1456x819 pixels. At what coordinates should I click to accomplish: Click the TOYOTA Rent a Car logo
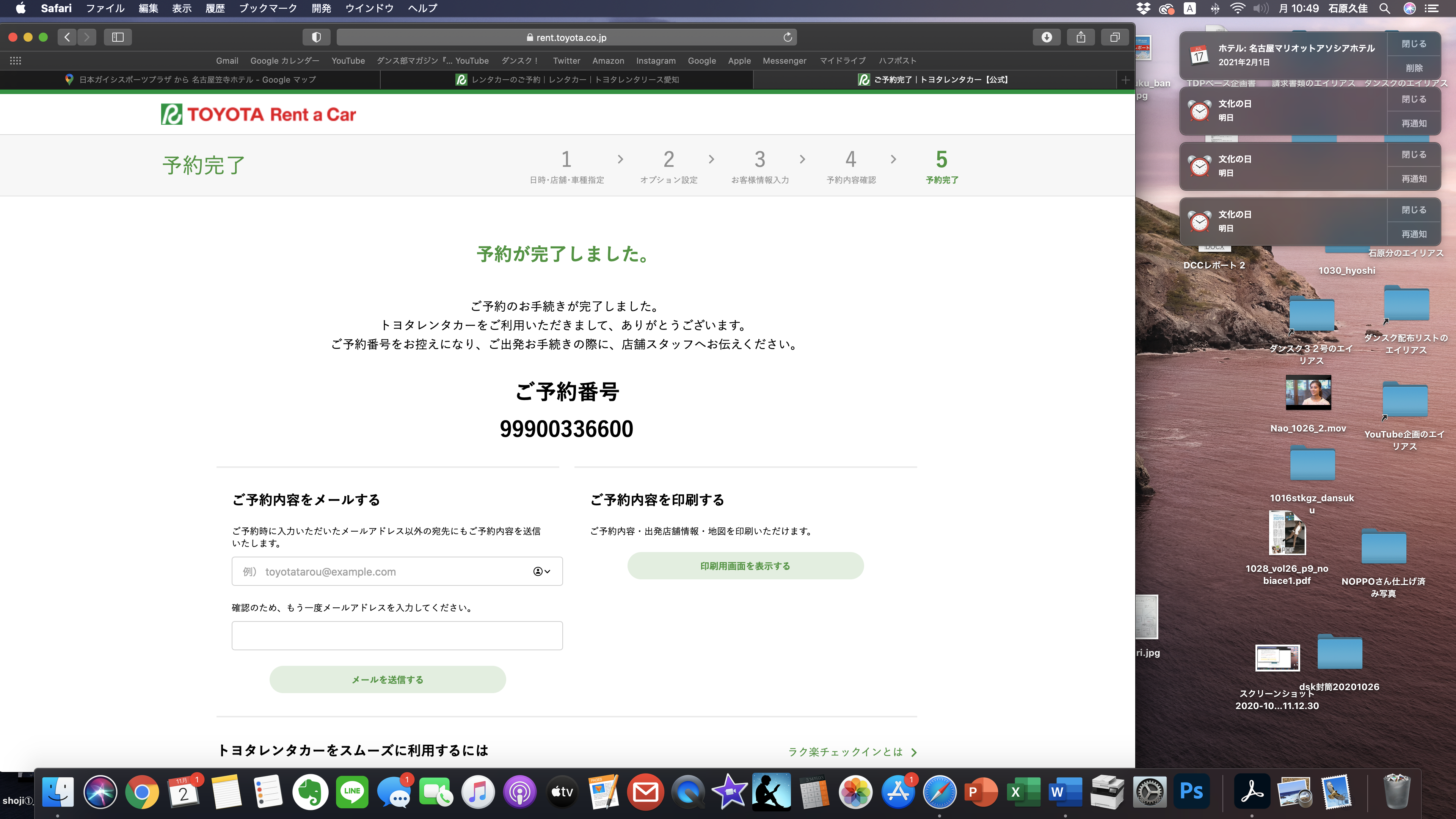pyautogui.click(x=258, y=114)
